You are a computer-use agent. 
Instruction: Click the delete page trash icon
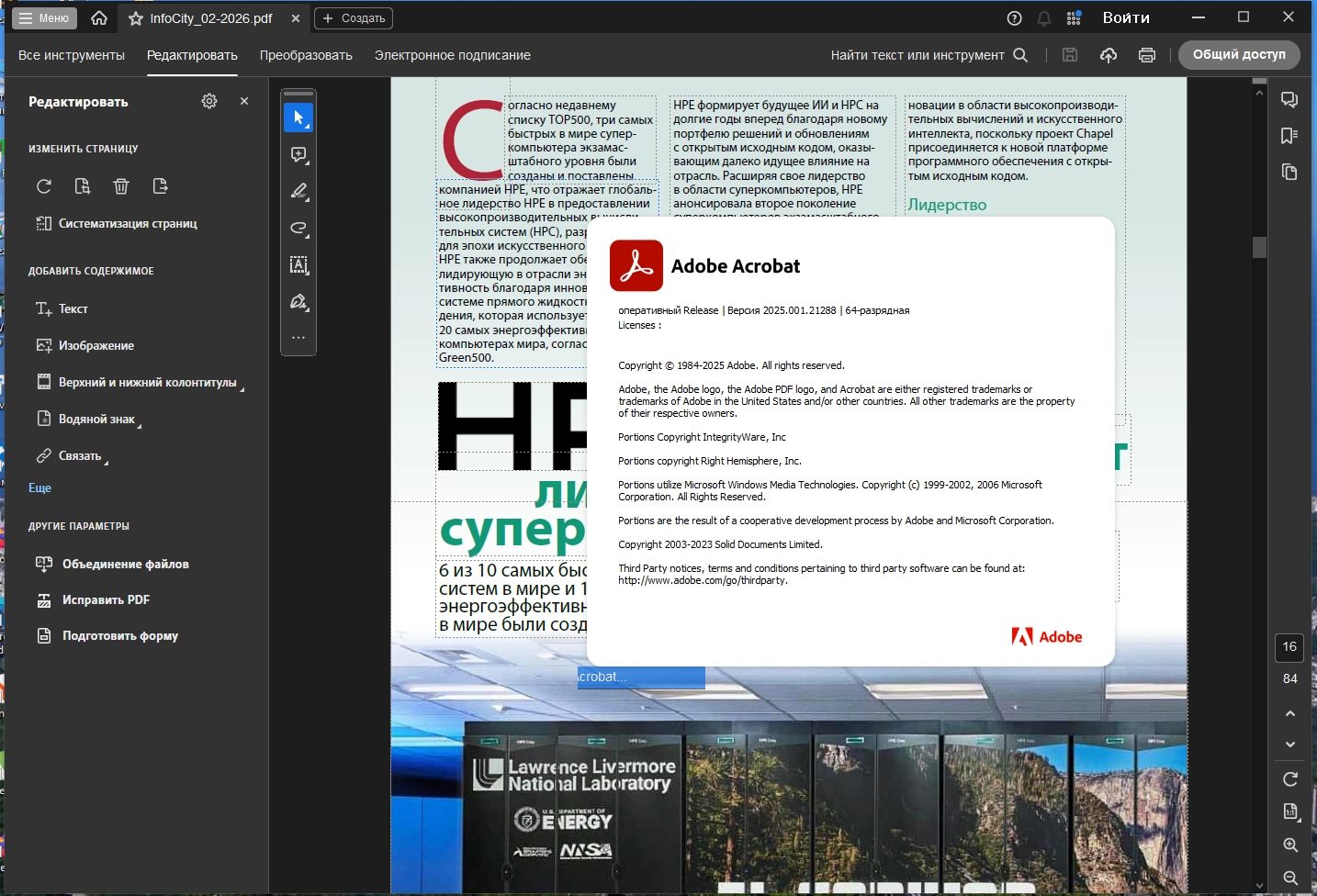point(121,186)
